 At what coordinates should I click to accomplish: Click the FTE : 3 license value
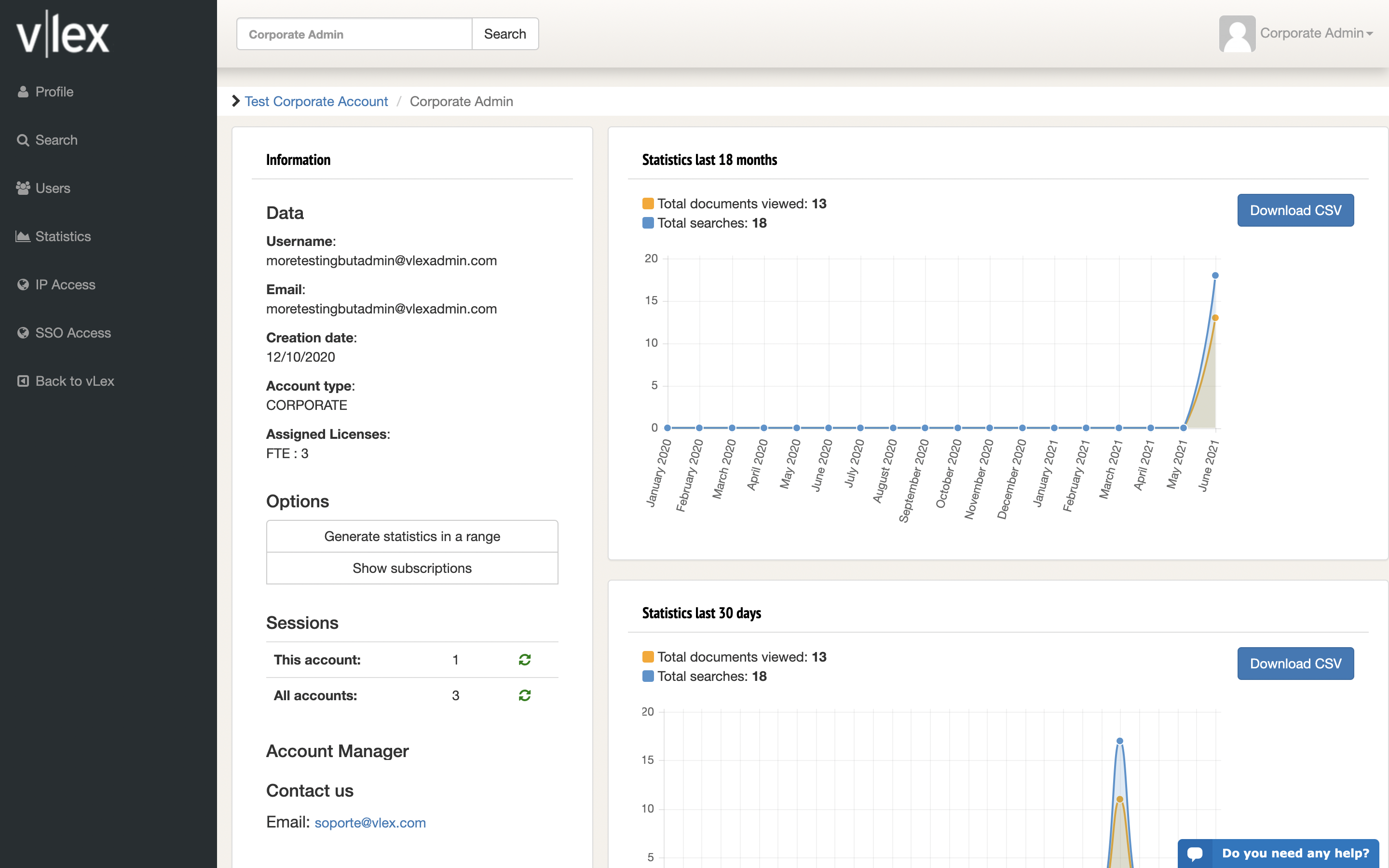[x=287, y=453]
